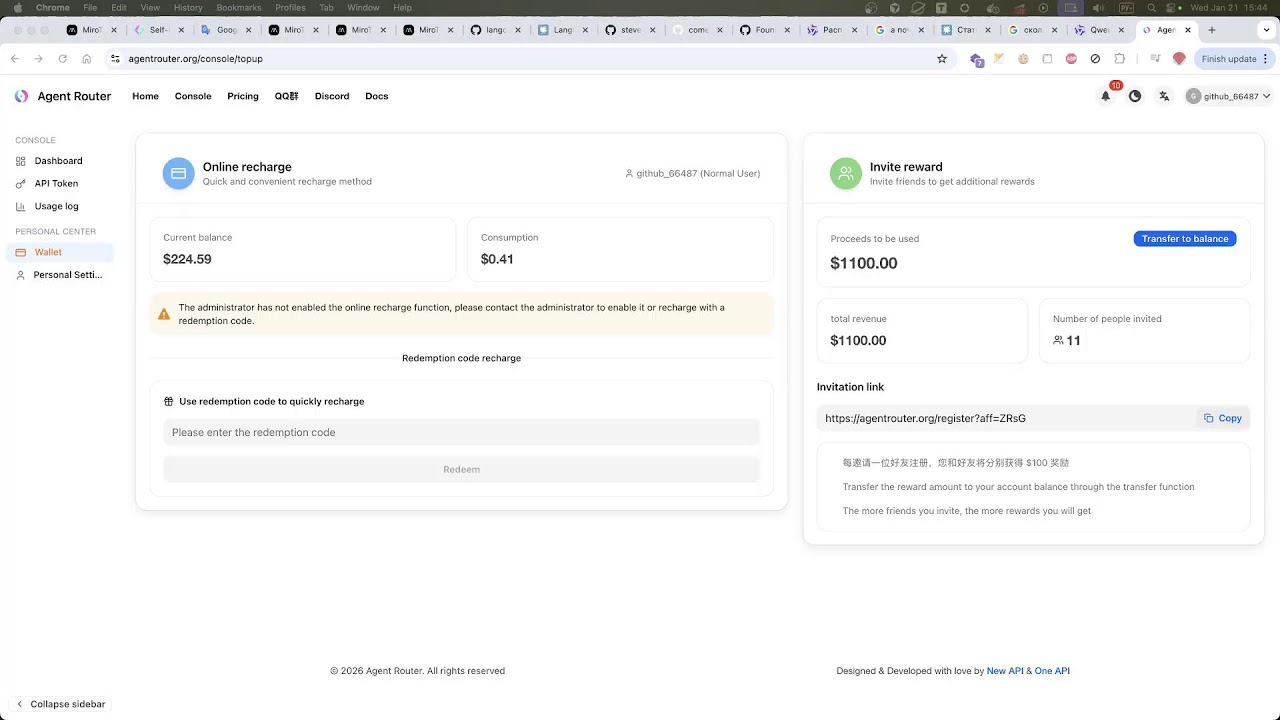This screenshot has width=1280, height=720.
Task: Close the active Agent Router tab
Action: coord(1190,30)
